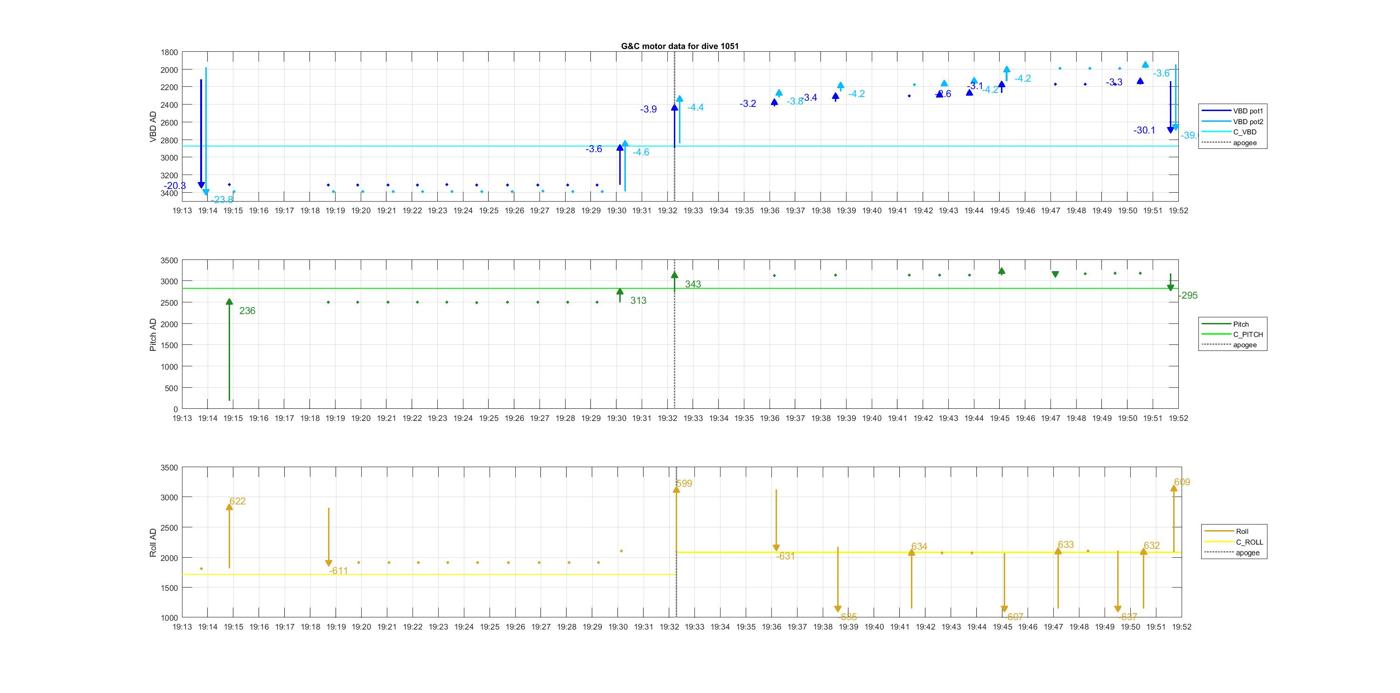Click the '-631' roll data label
This screenshot has height=693, width=1400.
[x=786, y=556]
